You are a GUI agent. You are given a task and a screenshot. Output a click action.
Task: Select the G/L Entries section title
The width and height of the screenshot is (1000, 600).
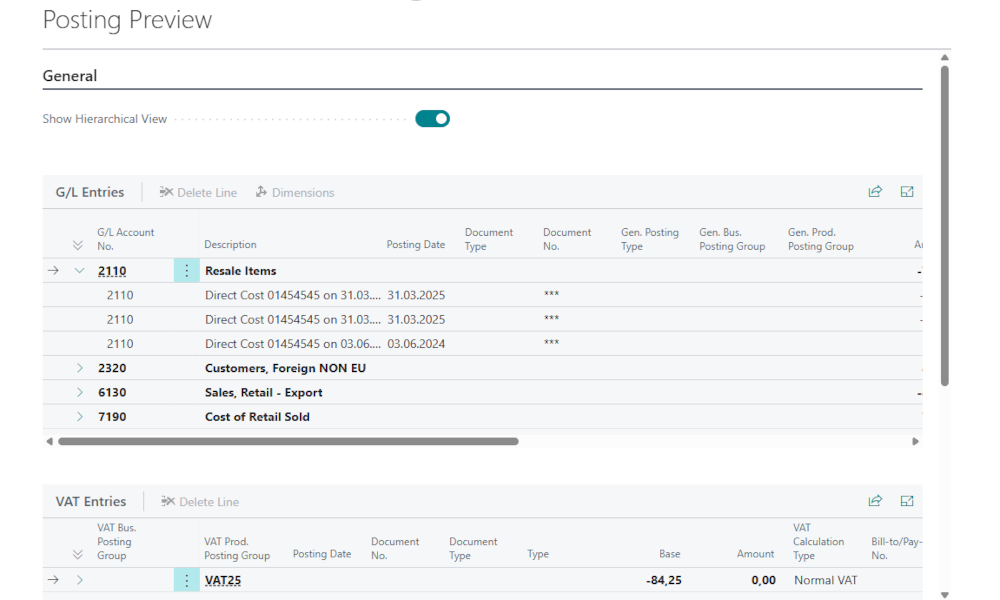pos(90,192)
